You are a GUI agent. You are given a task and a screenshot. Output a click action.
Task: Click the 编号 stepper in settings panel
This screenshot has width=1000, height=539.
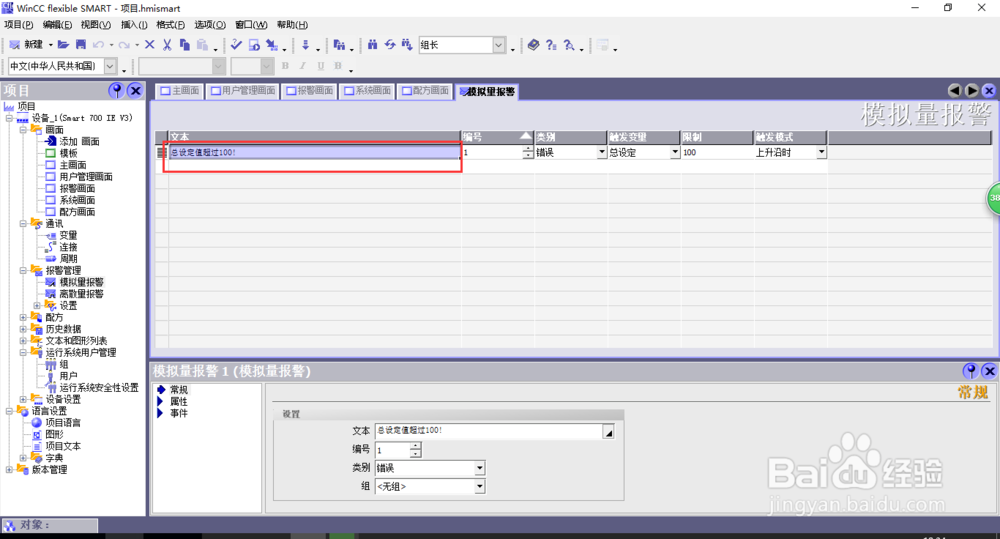tap(415, 450)
